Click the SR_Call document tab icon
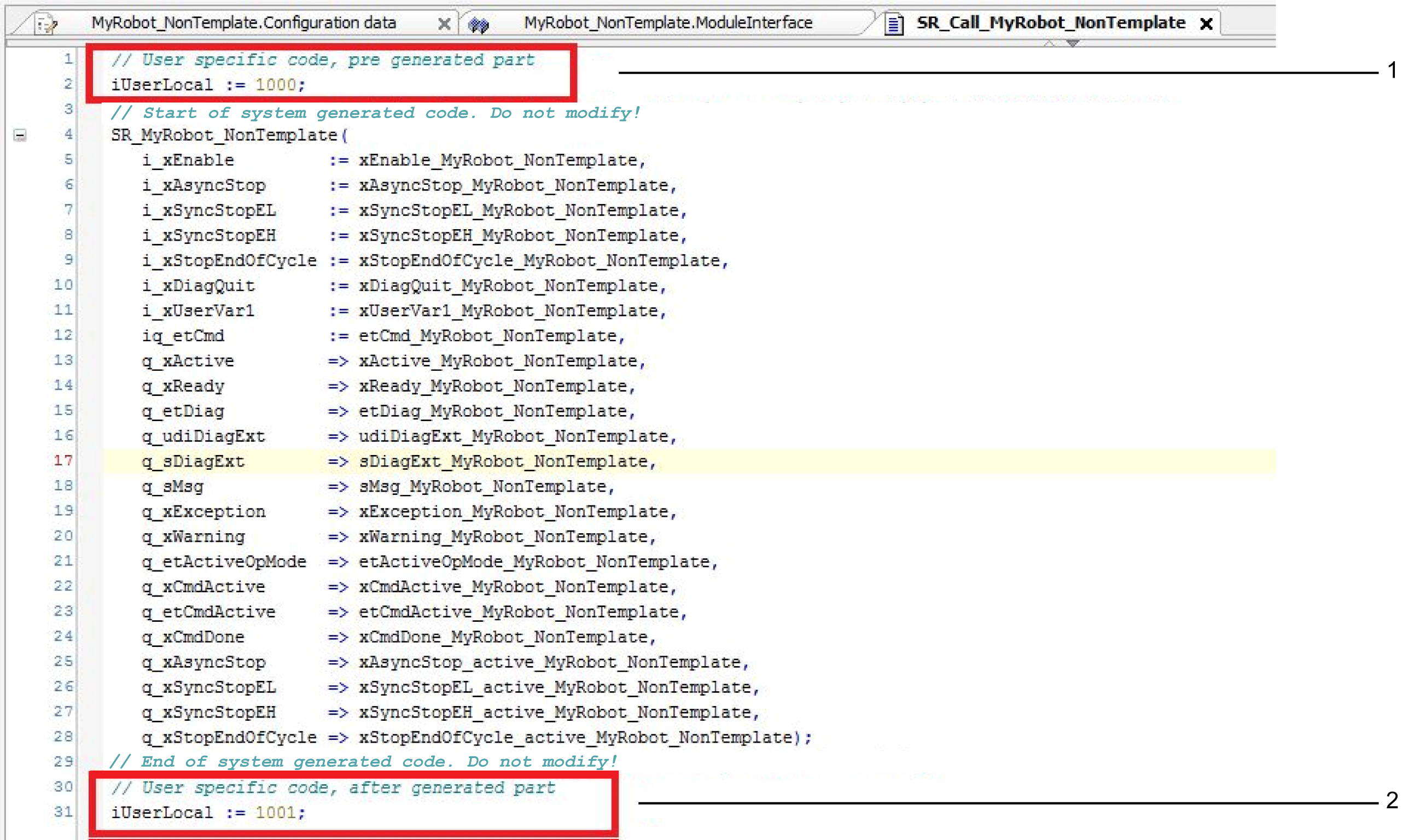The image size is (1408, 840). 894,25
